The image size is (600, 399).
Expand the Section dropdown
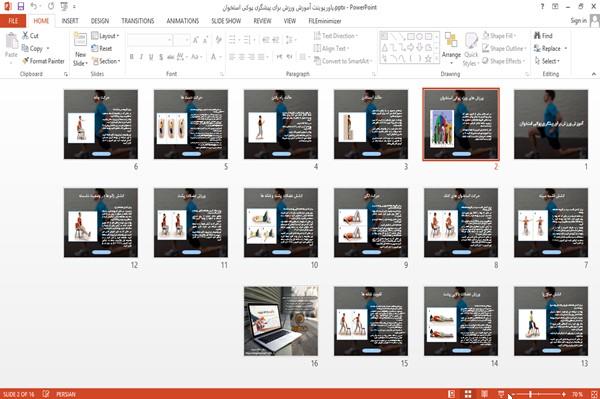106,61
